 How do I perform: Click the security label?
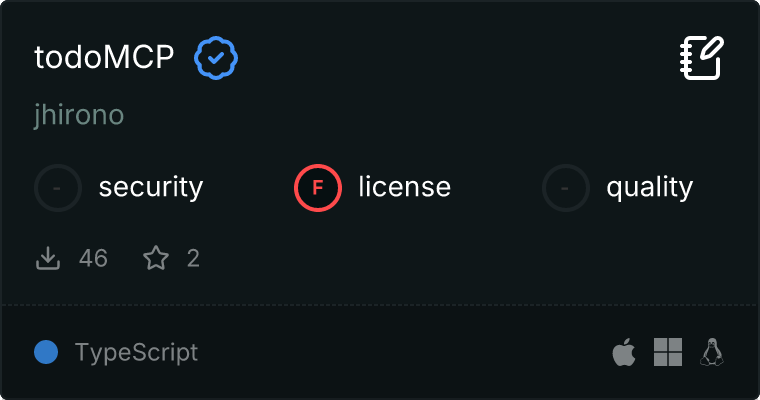(151, 187)
